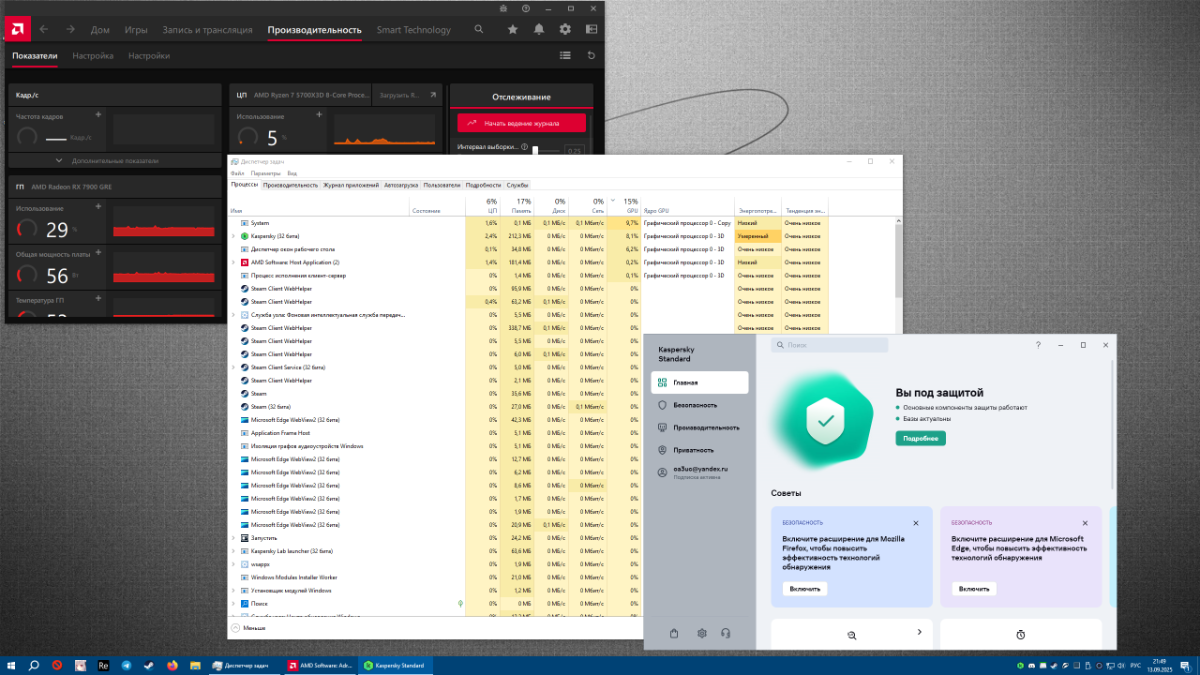
Task: Open the Параметры menu in Task Manager
Action: [266, 173]
